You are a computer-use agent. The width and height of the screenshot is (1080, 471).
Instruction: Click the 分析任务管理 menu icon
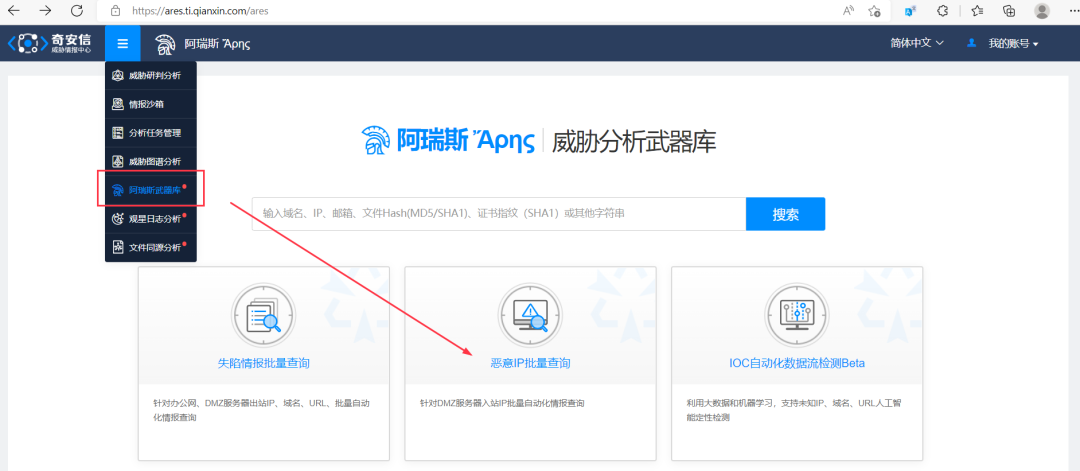pyautogui.click(x=118, y=132)
